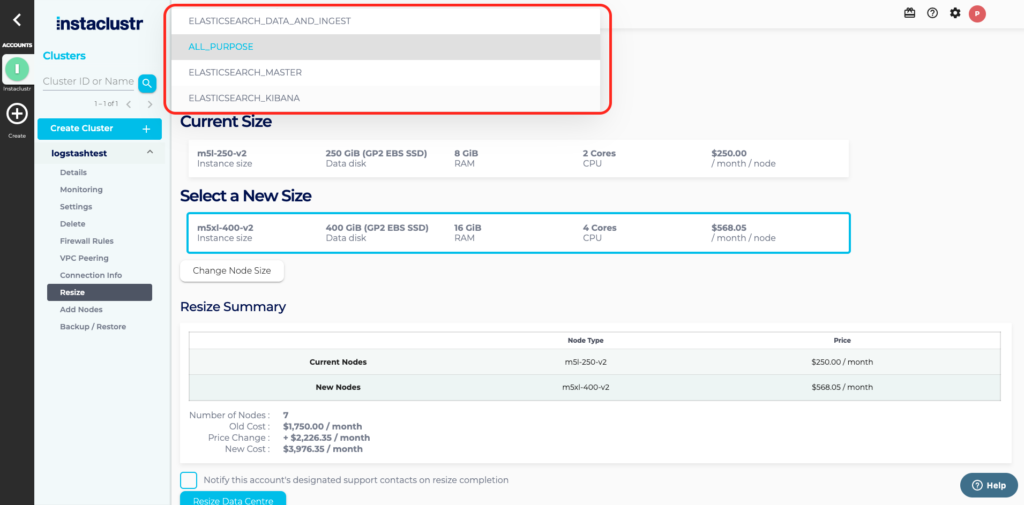The height and width of the screenshot is (505, 1024).
Task: Click the Change Node Size button
Action: 232,271
